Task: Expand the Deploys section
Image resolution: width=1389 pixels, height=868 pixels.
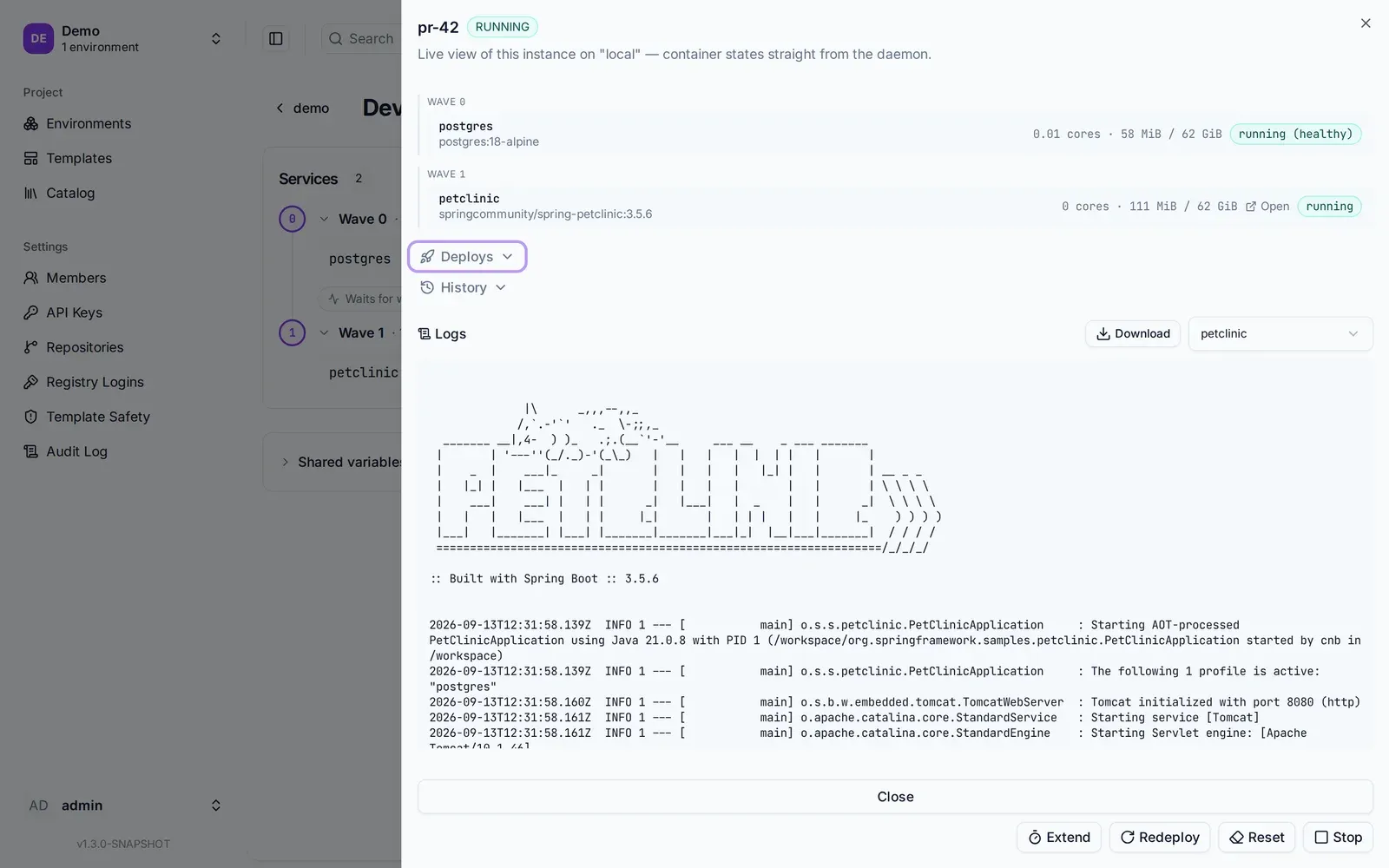Action: click(x=467, y=257)
